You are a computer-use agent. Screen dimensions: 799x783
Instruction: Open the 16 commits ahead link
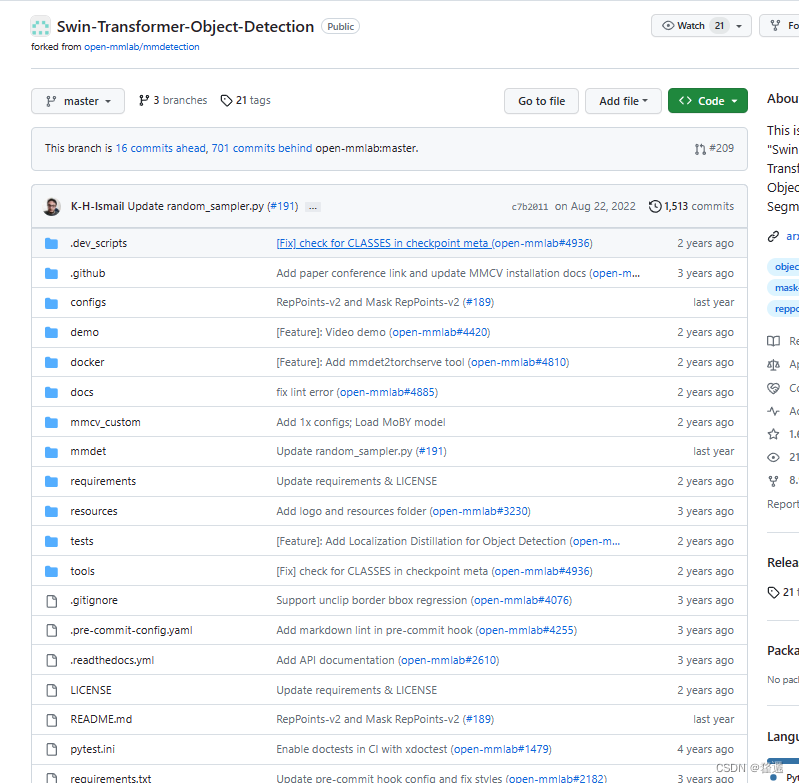(161, 148)
